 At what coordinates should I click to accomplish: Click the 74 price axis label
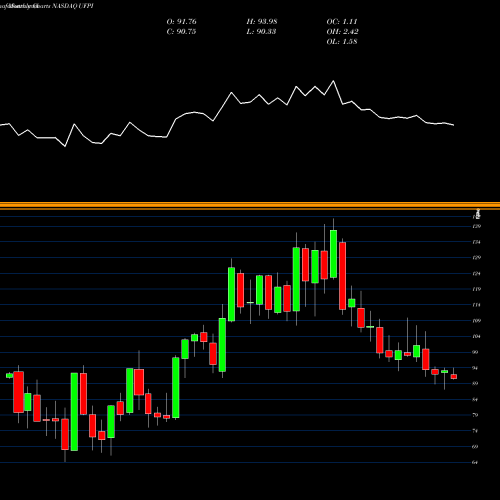click(475, 431)
